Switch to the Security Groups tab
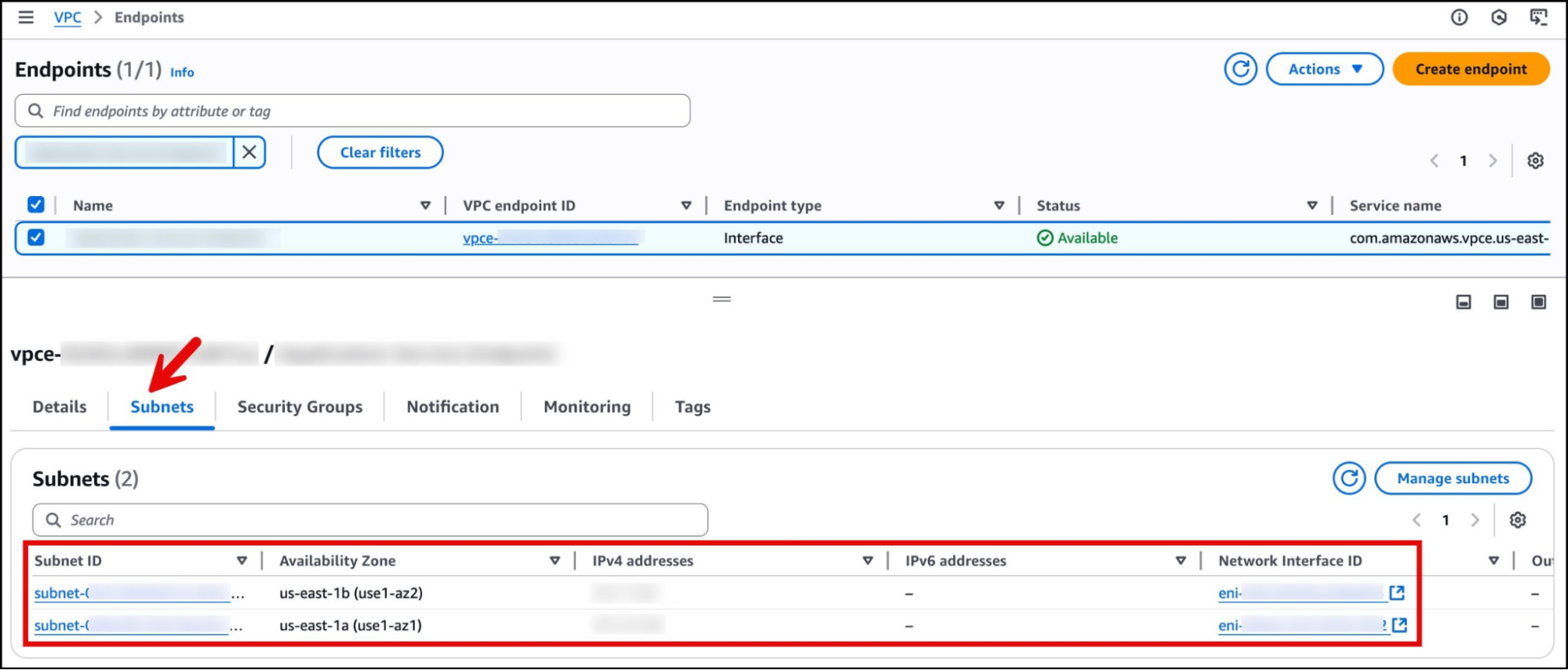The height and width of the screenshot is (670, 1568). pos(300,407)
